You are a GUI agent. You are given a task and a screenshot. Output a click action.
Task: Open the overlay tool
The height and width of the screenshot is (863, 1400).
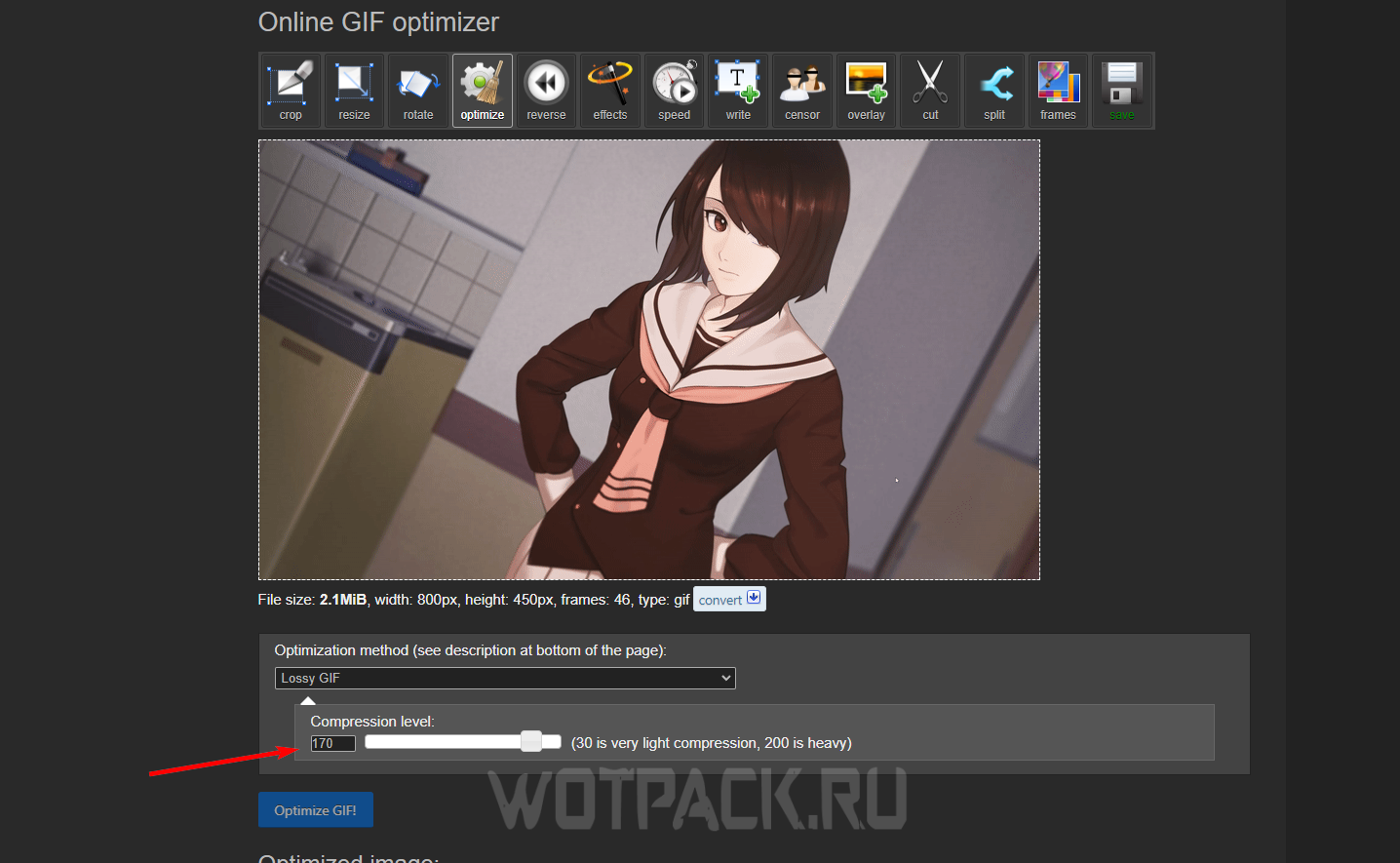point(866,91)
